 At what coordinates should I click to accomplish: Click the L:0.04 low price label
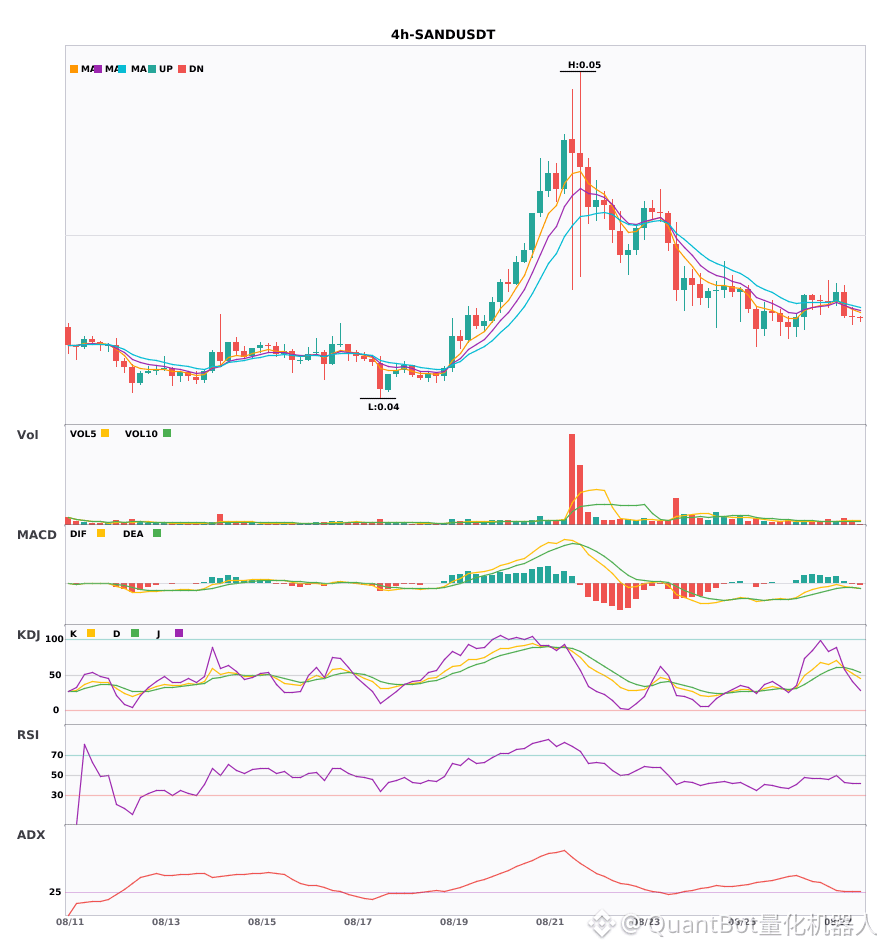pyautogui.click(x=383, y=407)
